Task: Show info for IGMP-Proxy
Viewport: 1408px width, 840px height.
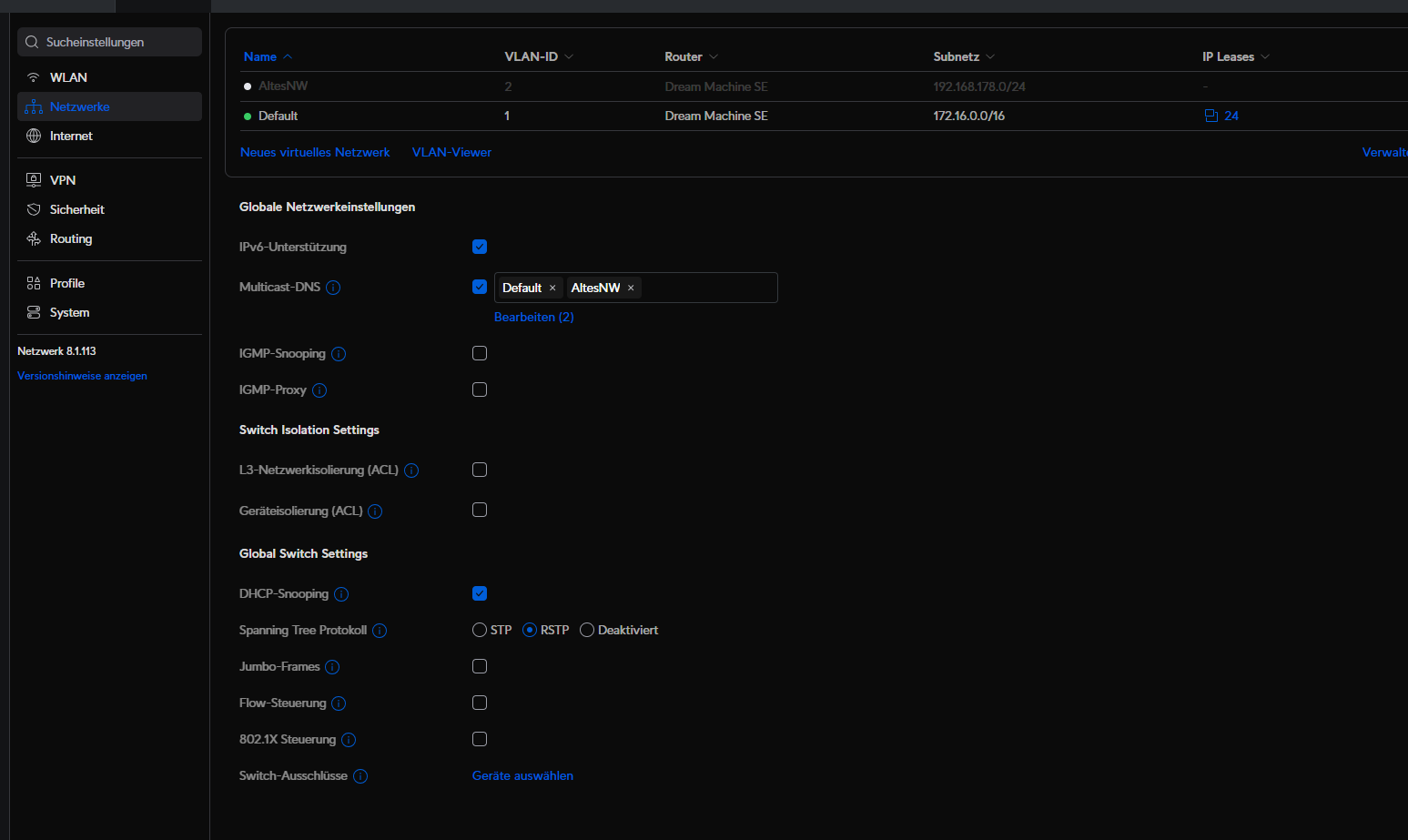Action: click(x=319, y=390)
